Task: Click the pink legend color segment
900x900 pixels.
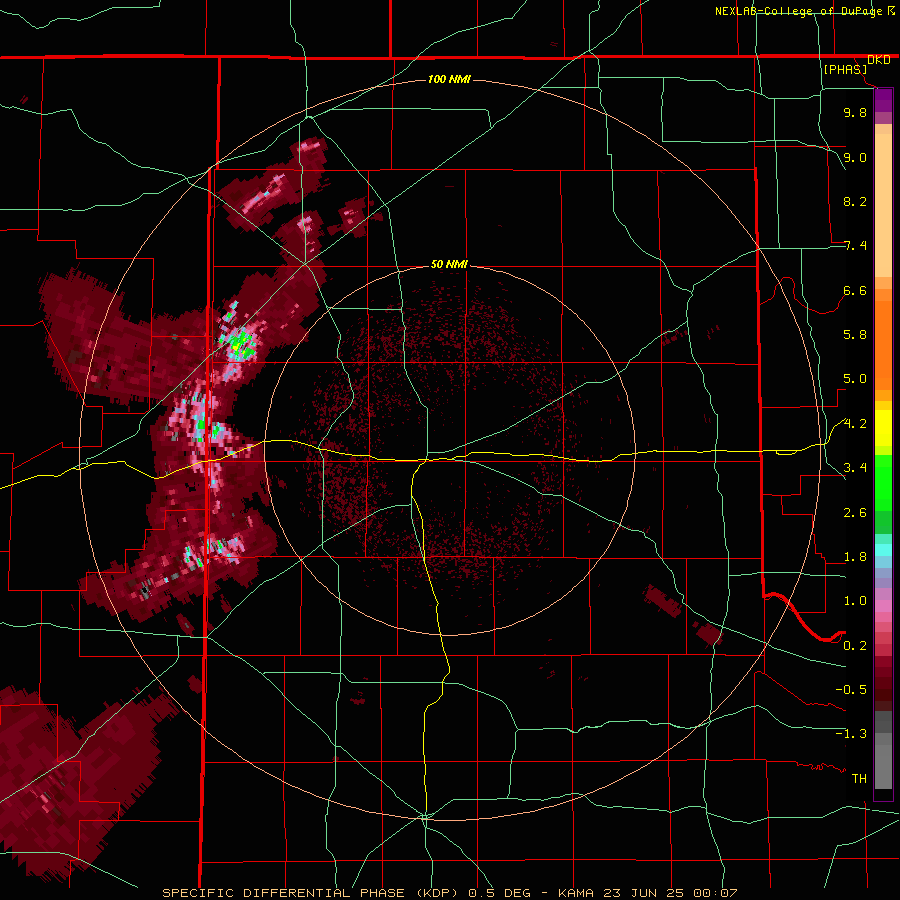Action: pyautogui.click(x=883, y=606)
